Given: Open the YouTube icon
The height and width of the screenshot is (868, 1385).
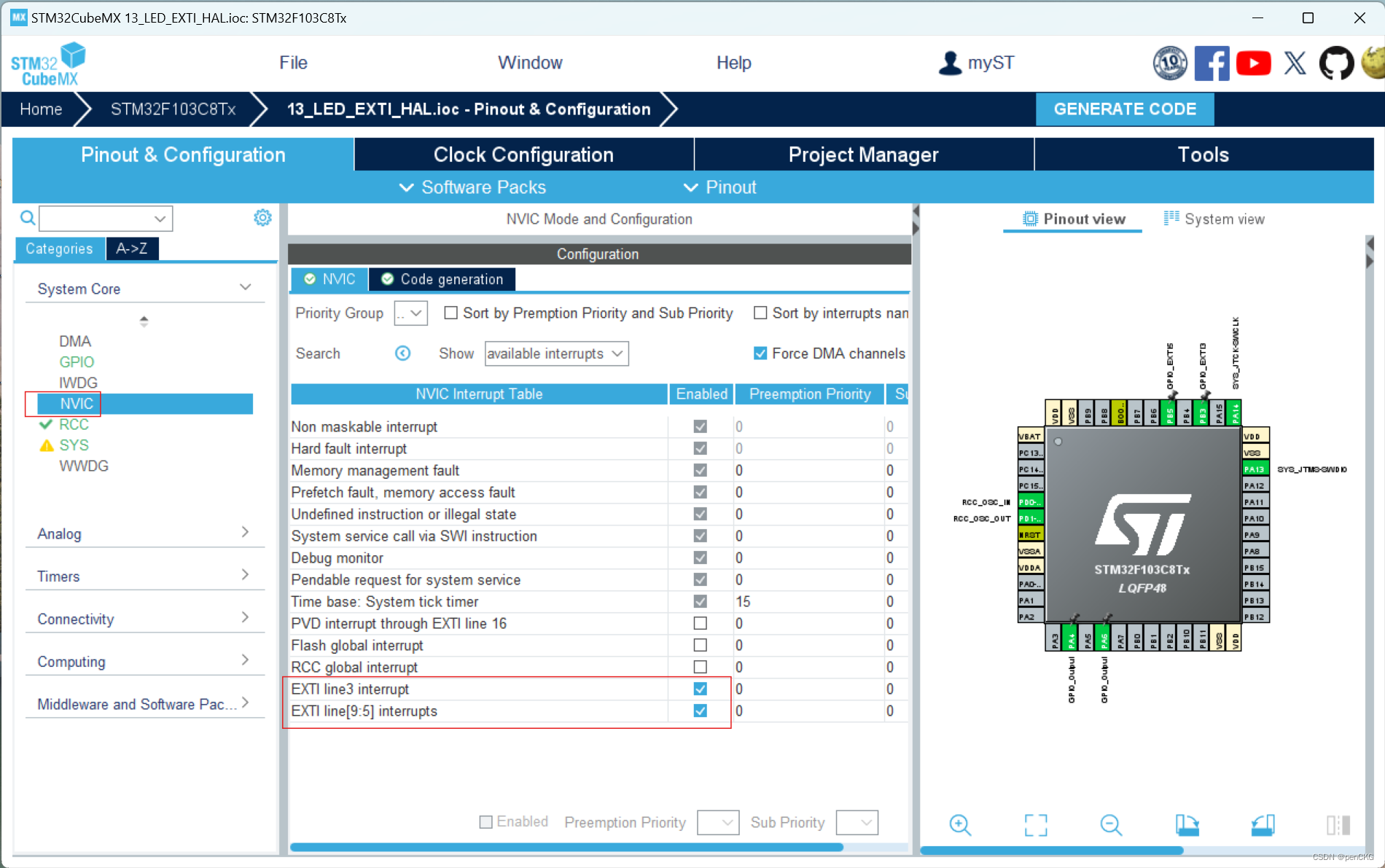Looking at the screenshot, I should [1253, 63].
